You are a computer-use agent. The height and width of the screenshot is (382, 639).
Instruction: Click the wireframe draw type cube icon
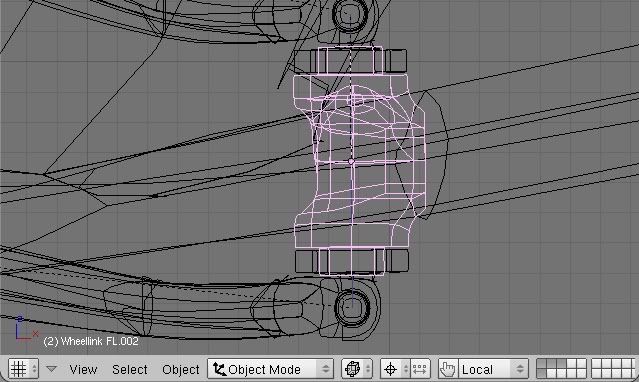pyautogui.click(x=352, y=369)
